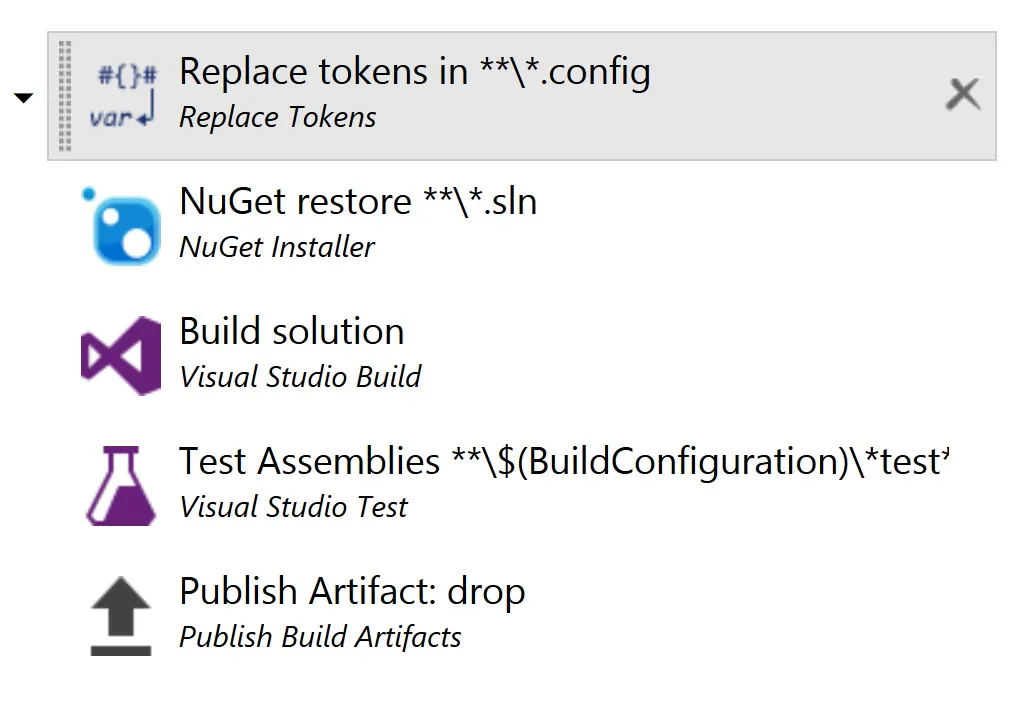Viewport: 1016px width, 710px height.
Task: Click the "Publish Build Artifacts" italic subtitle
Action: [x=320, y=637]
